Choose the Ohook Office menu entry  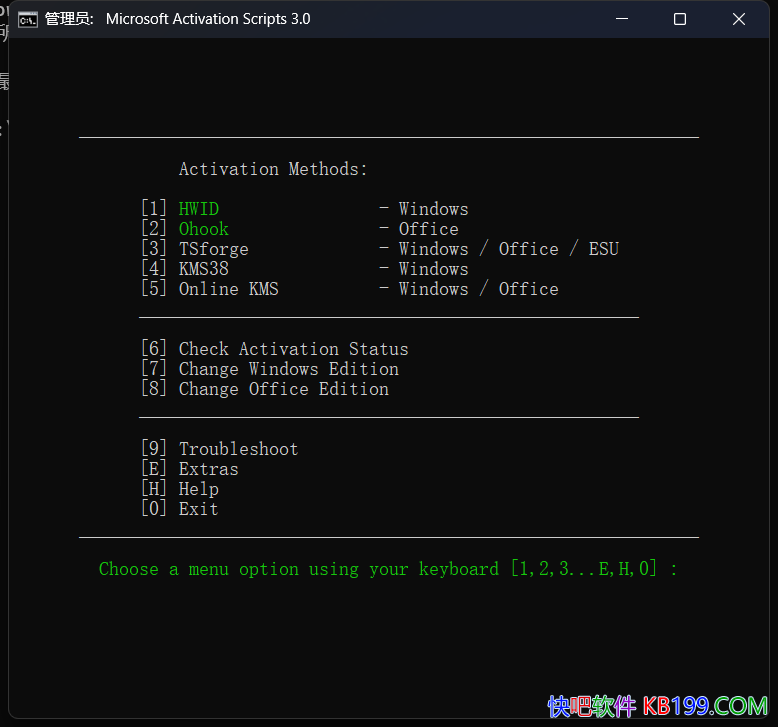pyautogui.click(x=204, y=229)
